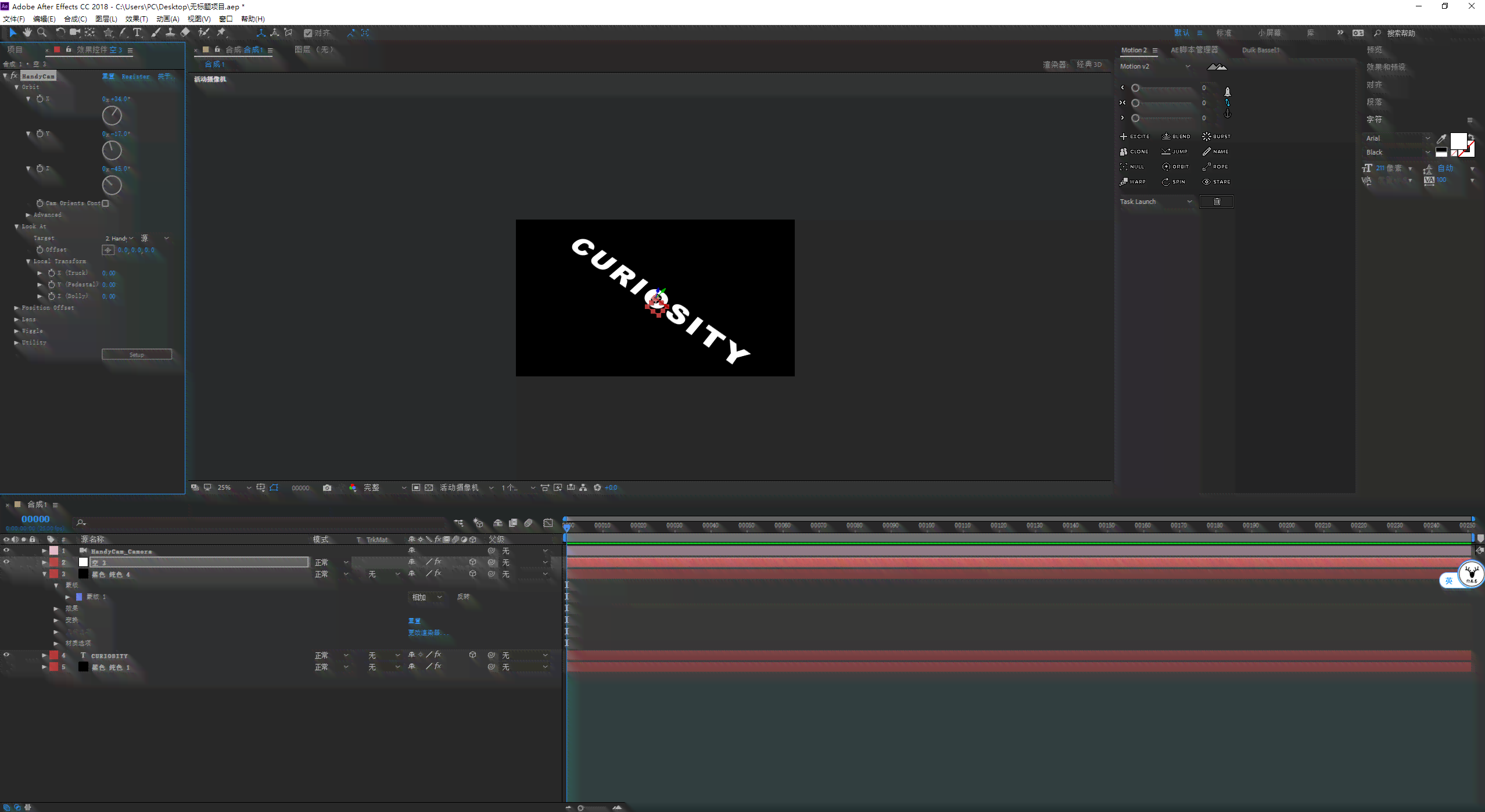
Task: Select the Selection arrow tool
Action: [x=13, y=33]
